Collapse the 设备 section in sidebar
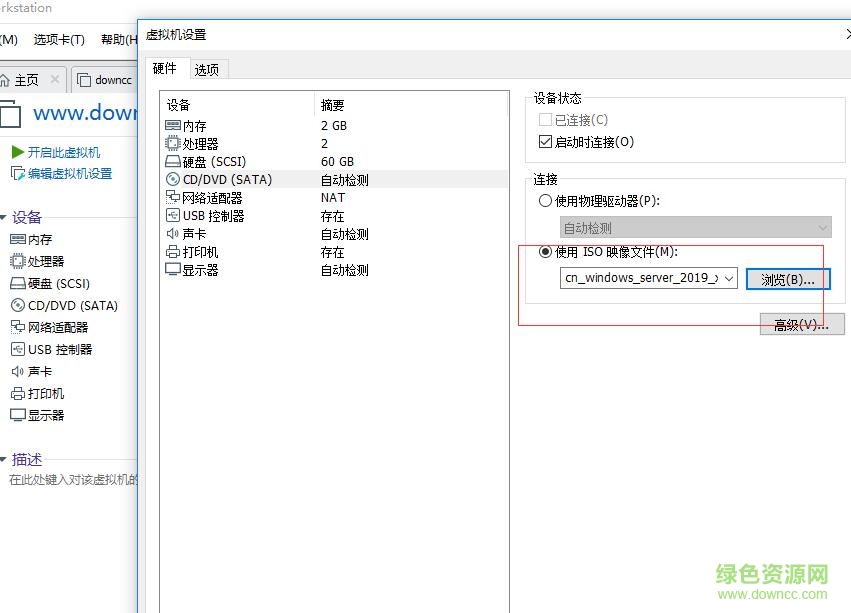851x613 pixels. coord(3,218)
